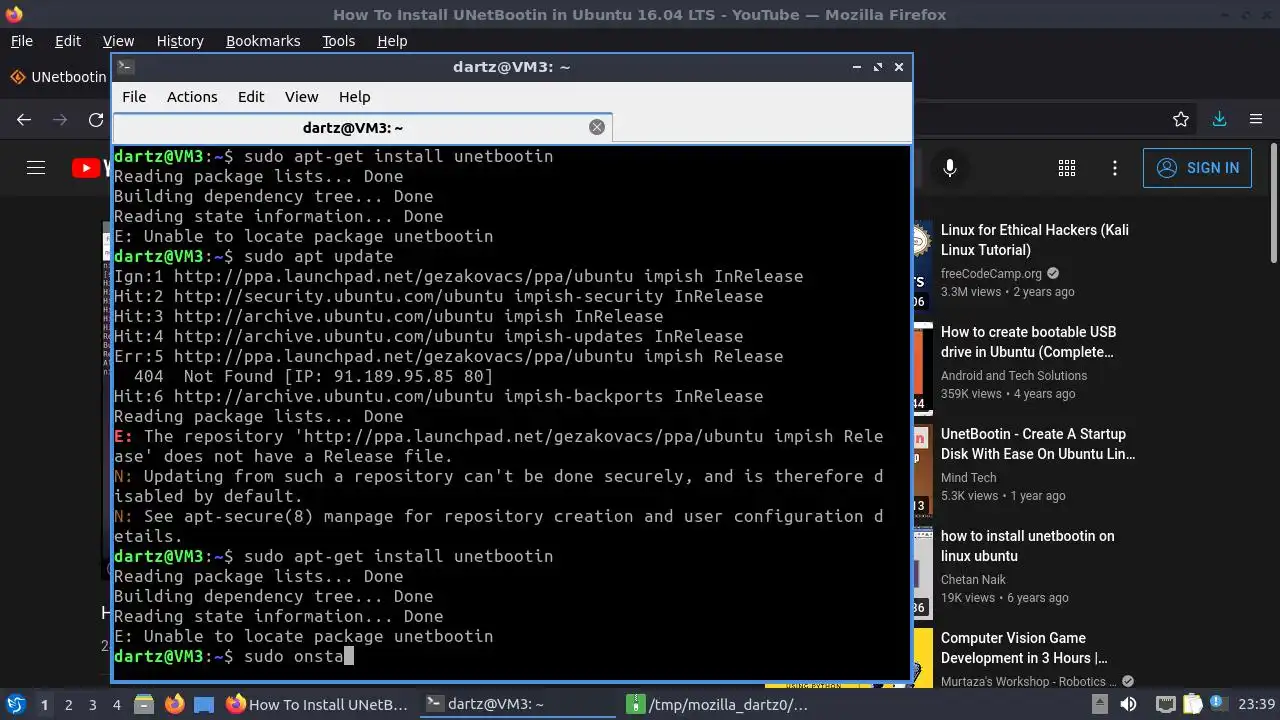Click Android and Tech Solutions channel name
This screenshot has height=720, width=1280.
1014,375
